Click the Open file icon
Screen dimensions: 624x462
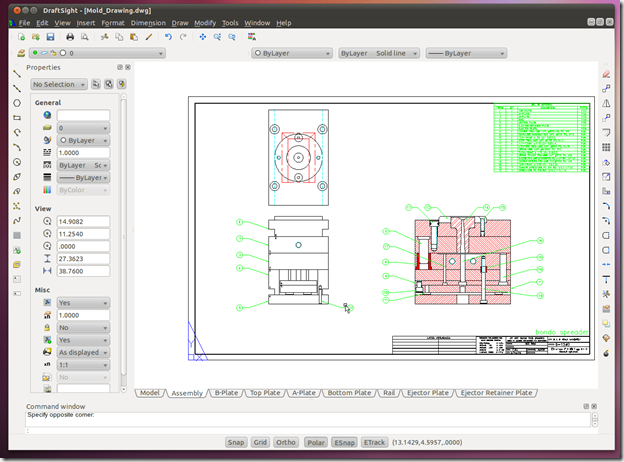tap(36, 37)
